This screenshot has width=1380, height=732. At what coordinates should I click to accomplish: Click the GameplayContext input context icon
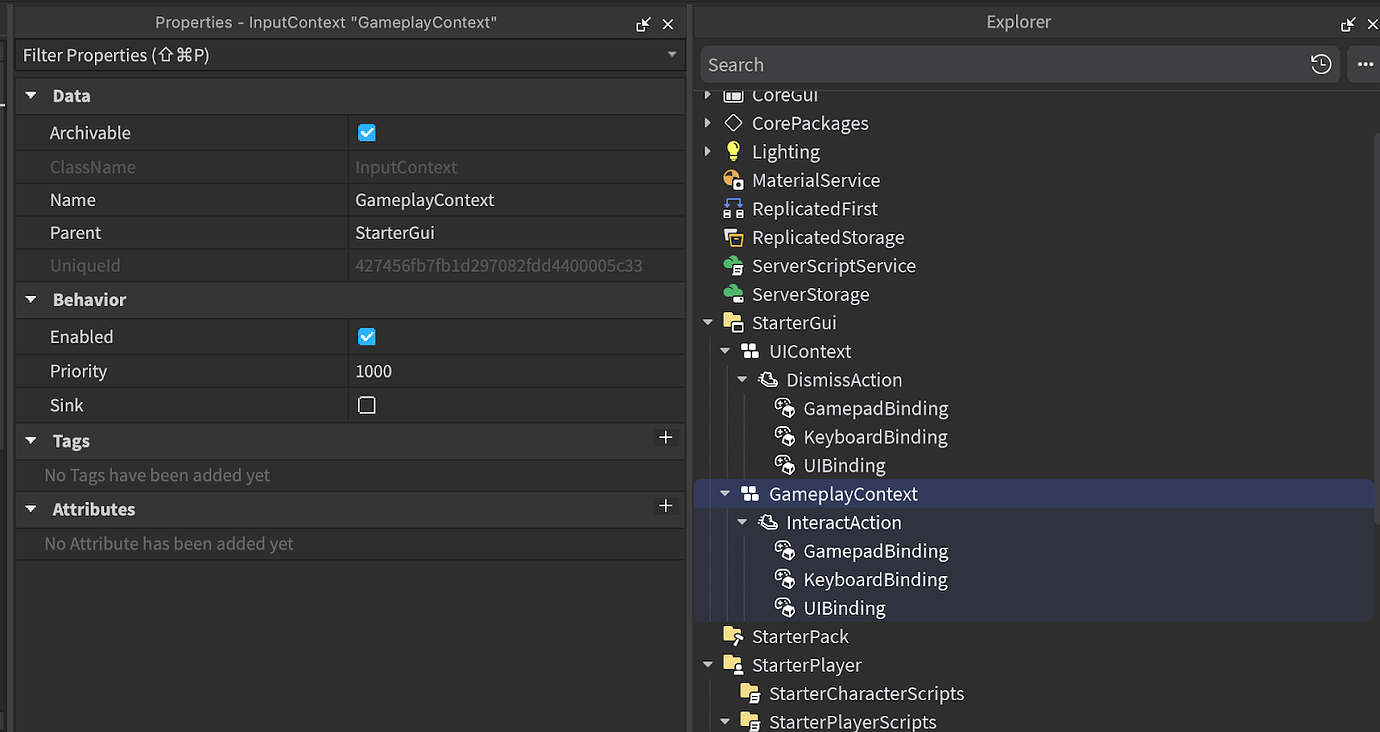750,493
